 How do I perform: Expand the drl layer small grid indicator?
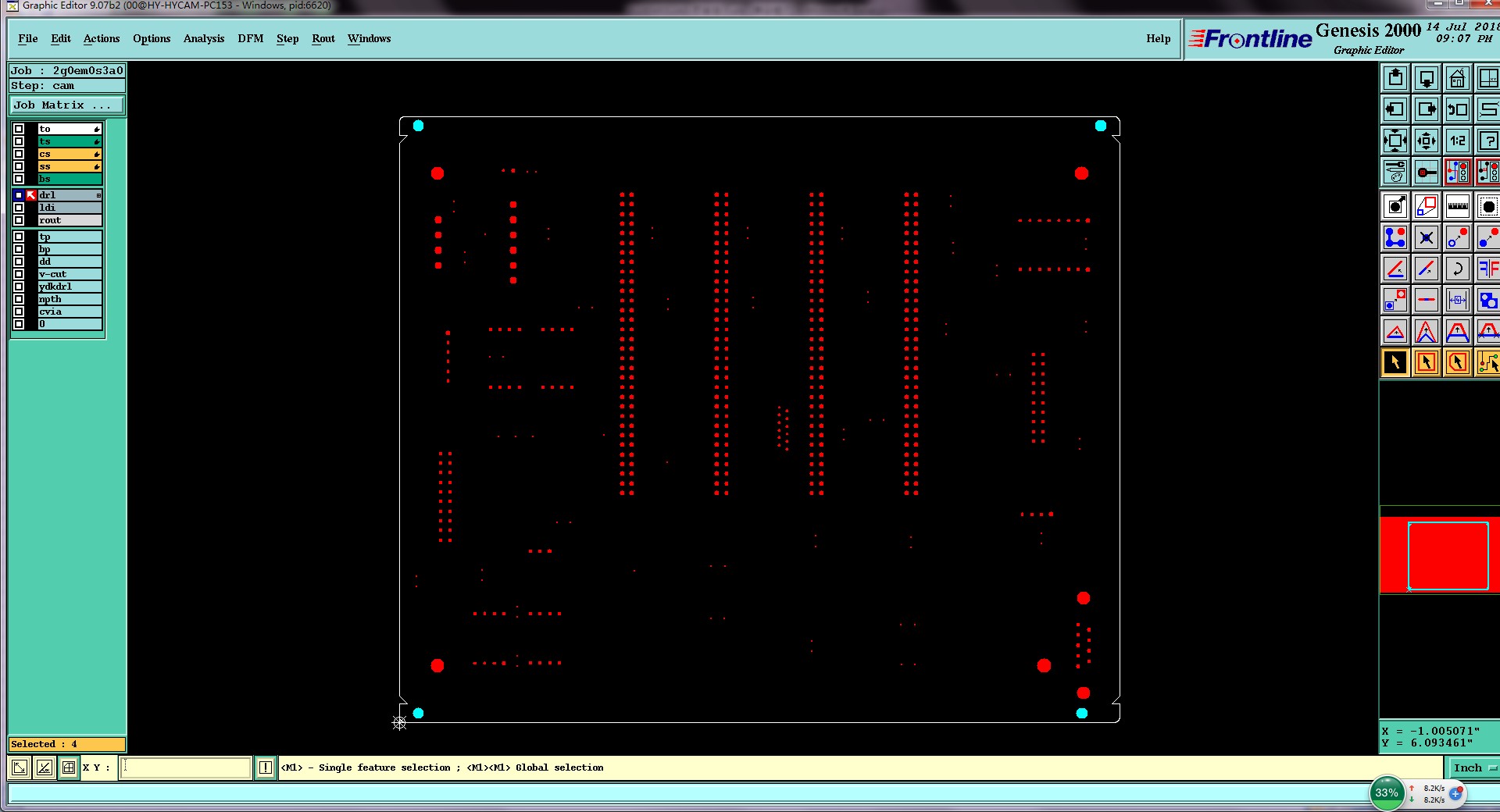(98, 195)
